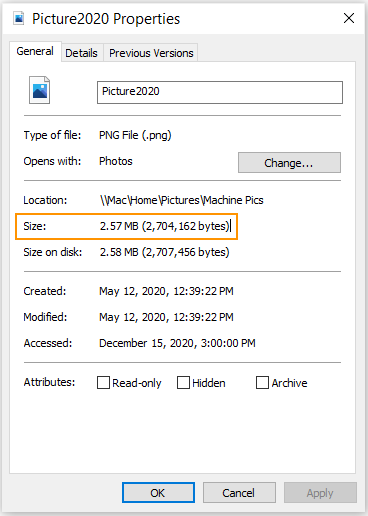
Task: Click into the Picture2020 filename field
Action: [220, 92]
